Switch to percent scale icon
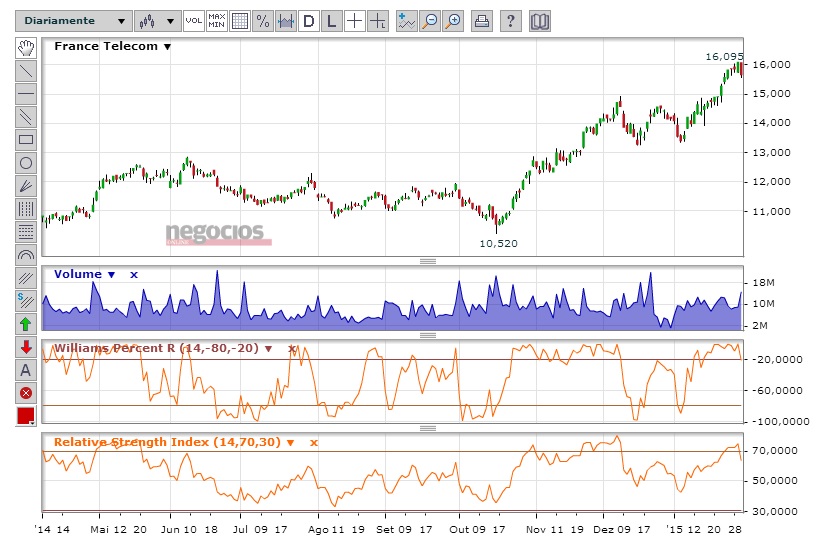 point(263,21)
